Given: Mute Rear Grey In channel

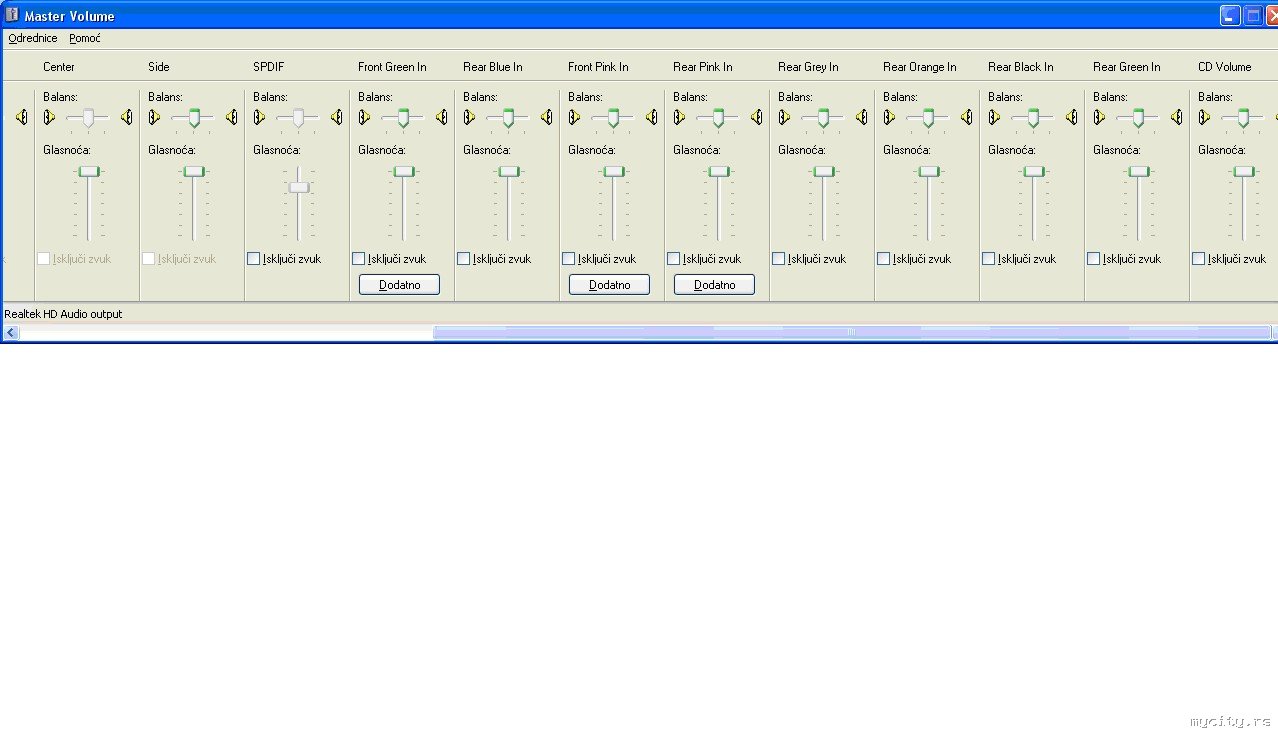Looking at the screenshot, I should coord(779,258).
